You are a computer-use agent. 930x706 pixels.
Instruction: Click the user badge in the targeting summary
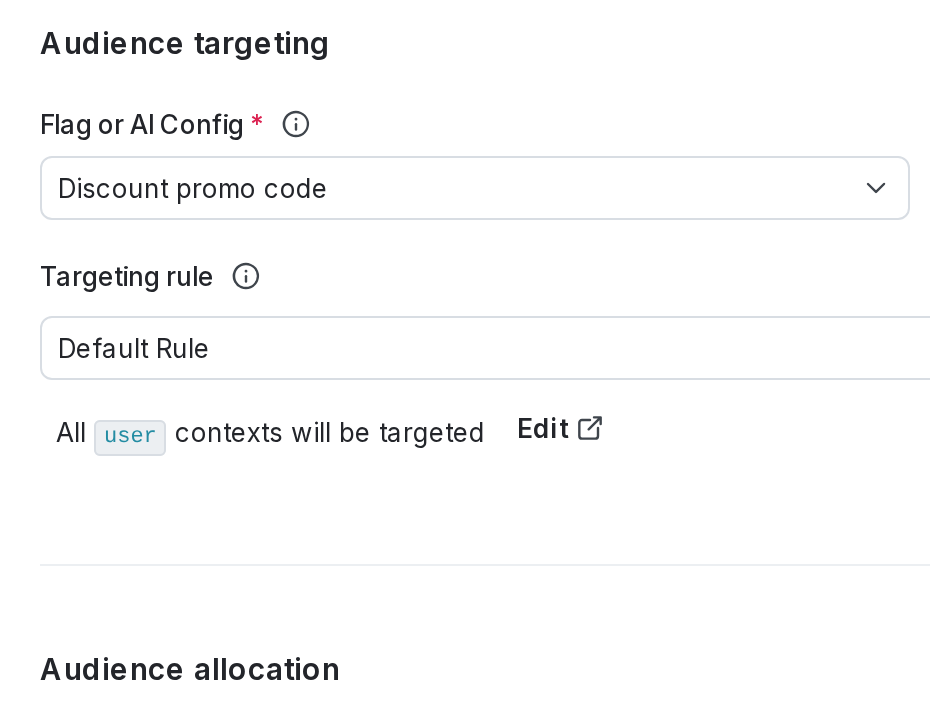click(130, 436)
